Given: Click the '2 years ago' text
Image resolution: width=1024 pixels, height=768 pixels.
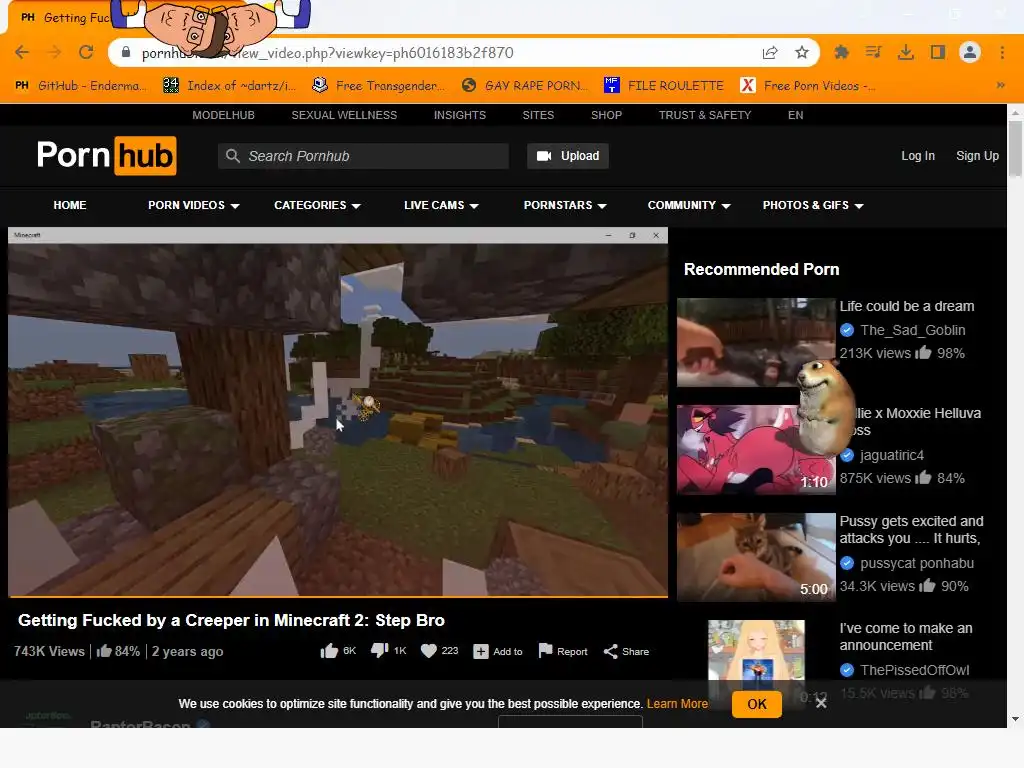Looking at the screenshot, I should coord(187,651).
